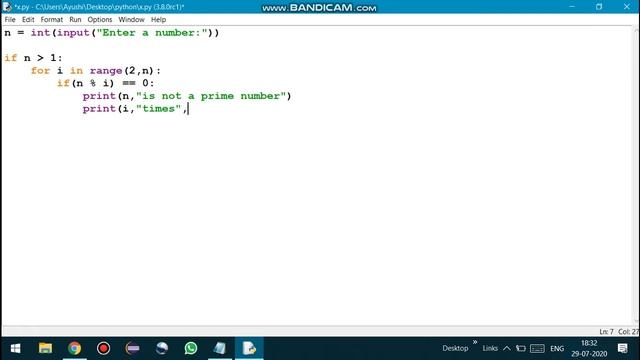Open the globe browser icon in taskbar
Image resolution: width=640 pixels, height=360 pixels.
(x=162, y=348)
